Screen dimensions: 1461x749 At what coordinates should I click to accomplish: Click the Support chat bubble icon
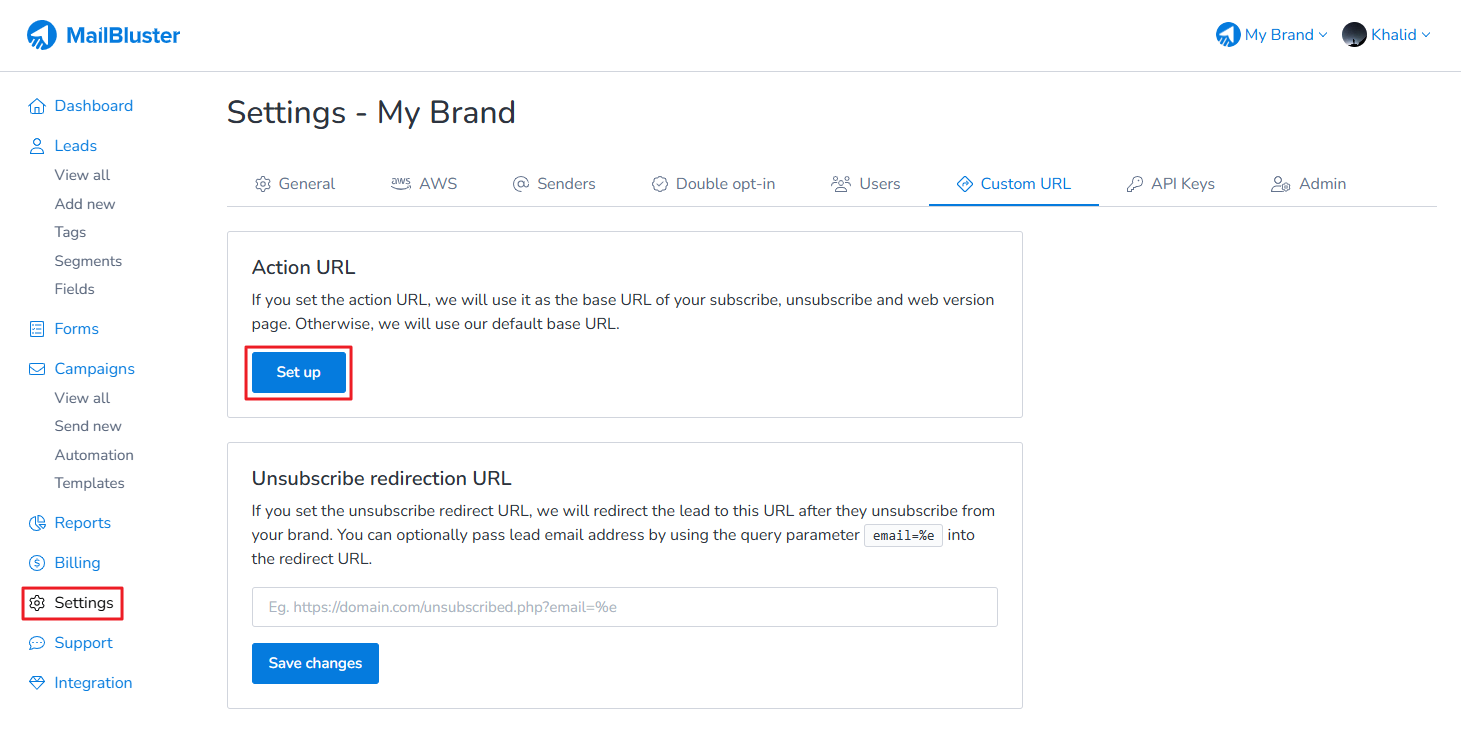(x=37, y=643)
